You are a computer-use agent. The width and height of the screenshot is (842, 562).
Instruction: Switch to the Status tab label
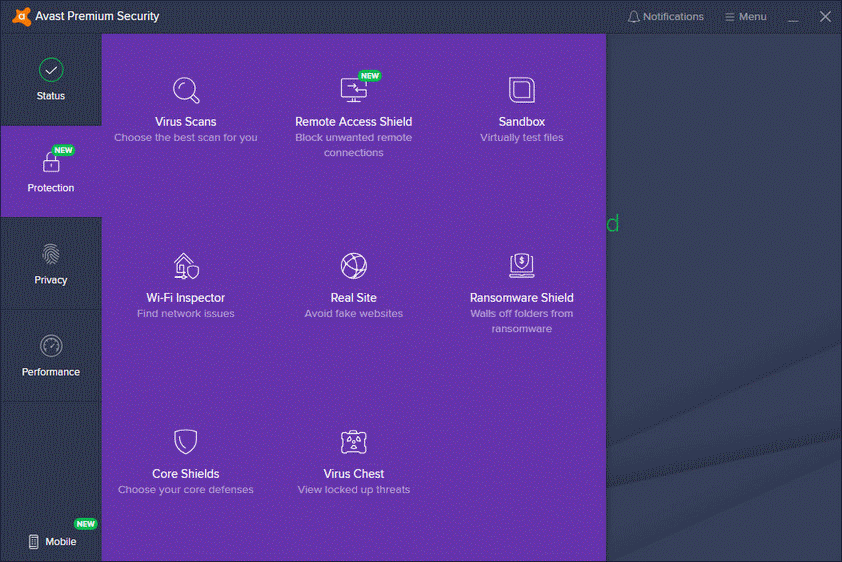click(51, 96)
